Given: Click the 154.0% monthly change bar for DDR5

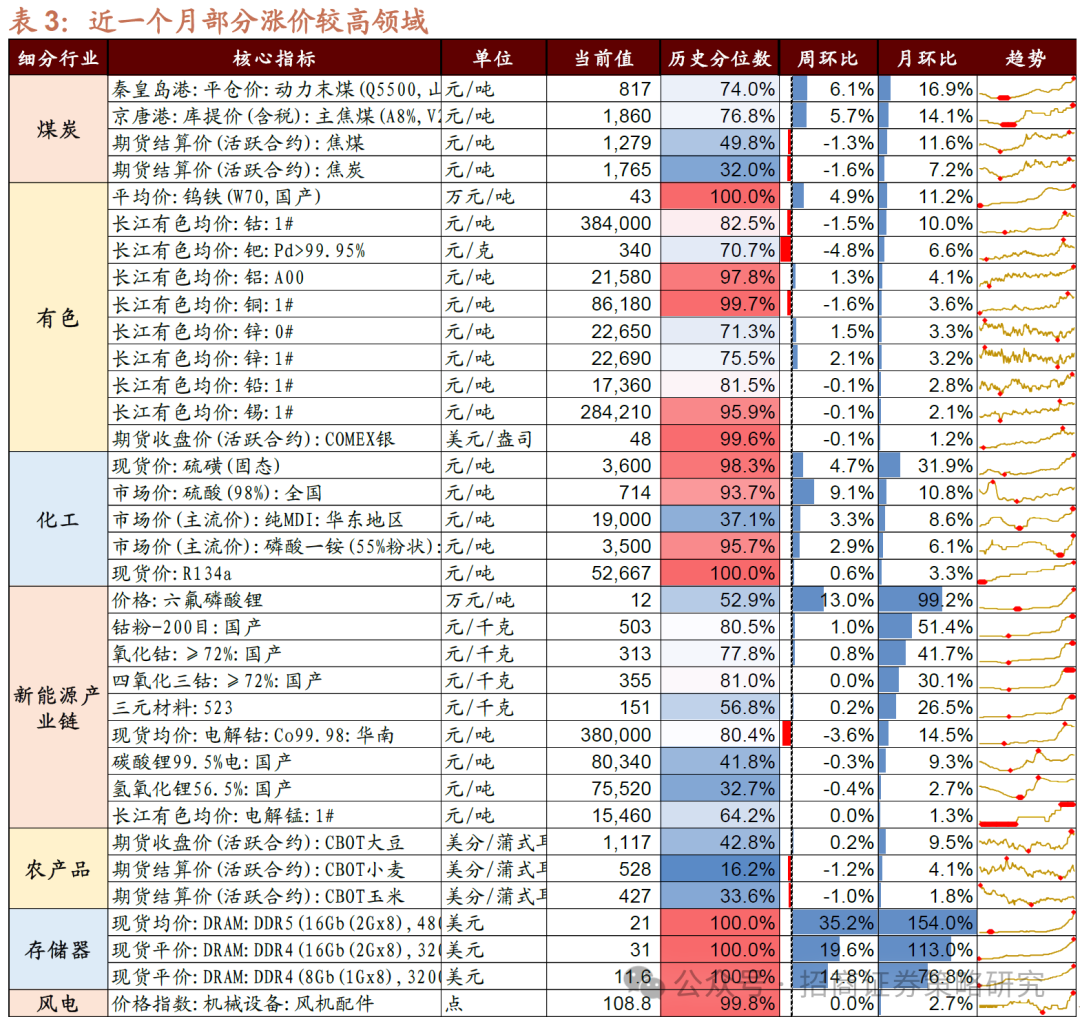Looking at the screenshot, I should [926, 923].
